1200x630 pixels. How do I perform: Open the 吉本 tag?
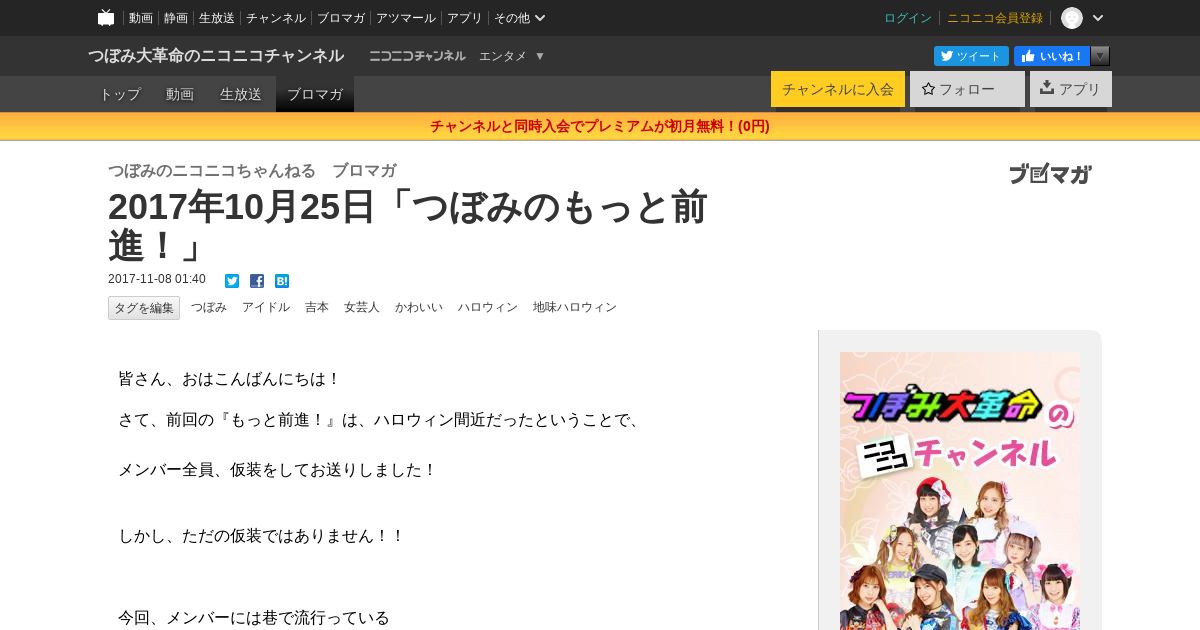point(317,307)
